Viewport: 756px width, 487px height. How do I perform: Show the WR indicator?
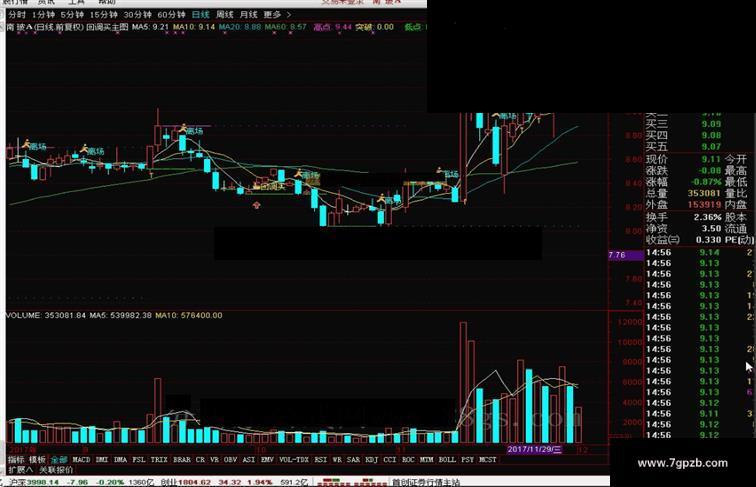[x=337, y=460]
